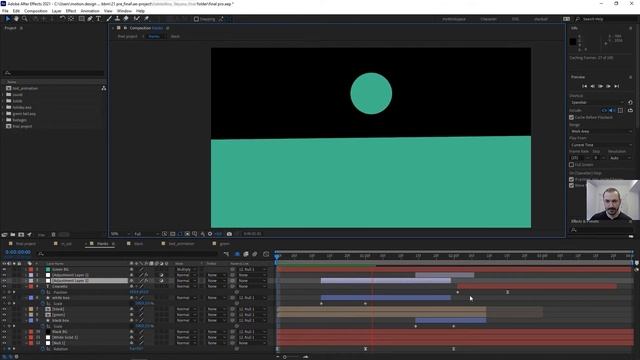The height and width of the screenshot is (360, 640).
Task: Switch to the final project timeline tab
Action: point(25,244)
